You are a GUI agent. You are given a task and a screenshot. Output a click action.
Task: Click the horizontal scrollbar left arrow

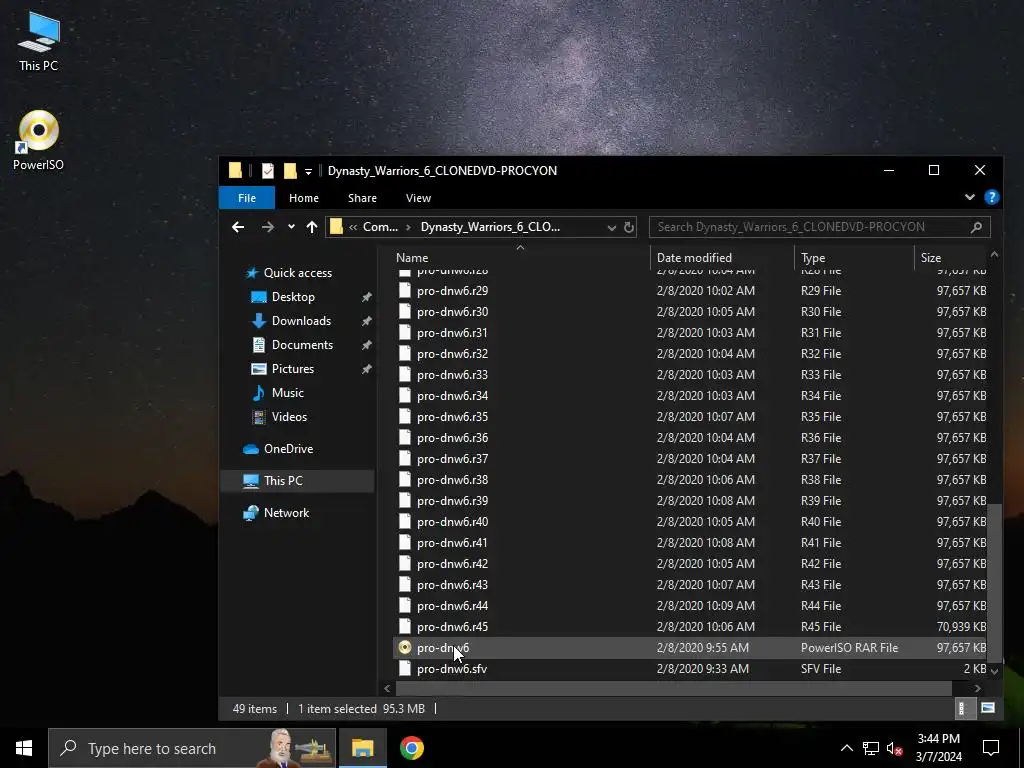[x=387, y=688]
